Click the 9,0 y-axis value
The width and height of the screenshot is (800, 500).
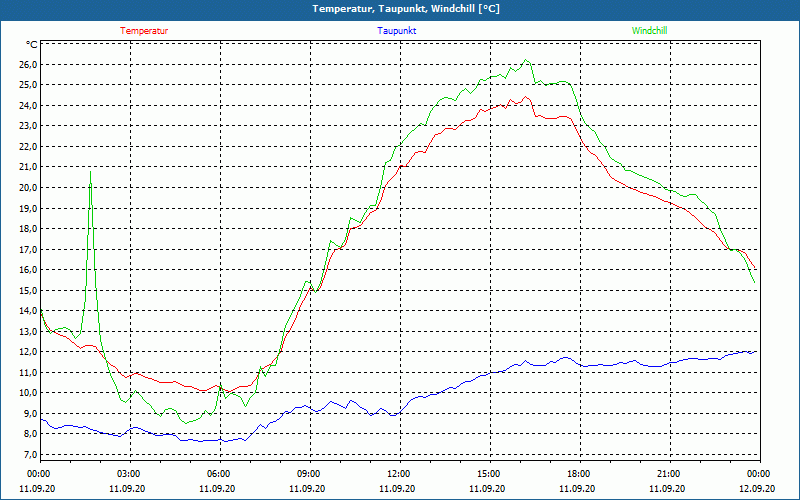(x=31, y=414)
